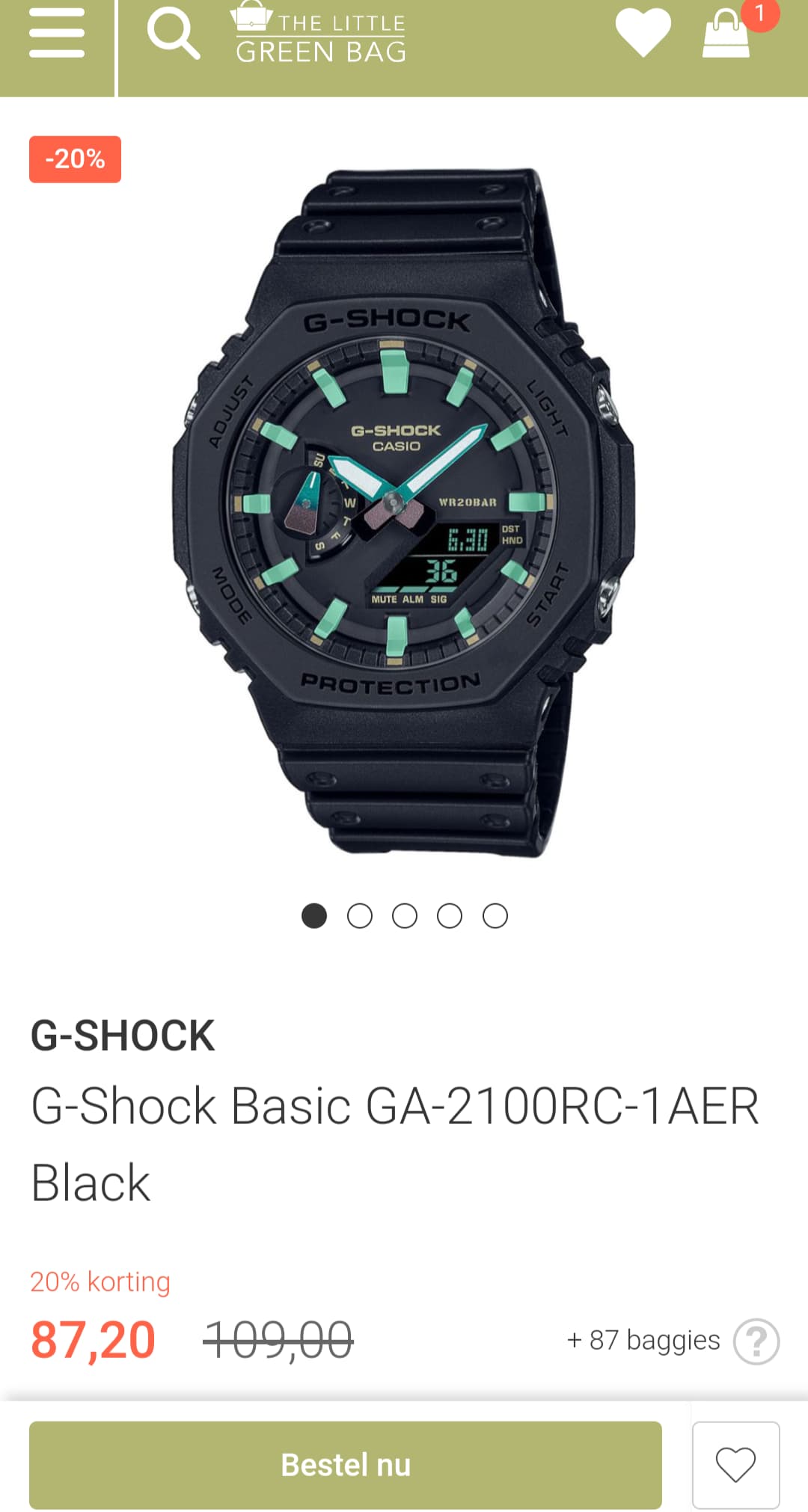Tap the G-Shock Basic GA-2100RC-1AER title
Image resolution: width=808 pixels, height=1512 pixels.
tap(395, 1144)
